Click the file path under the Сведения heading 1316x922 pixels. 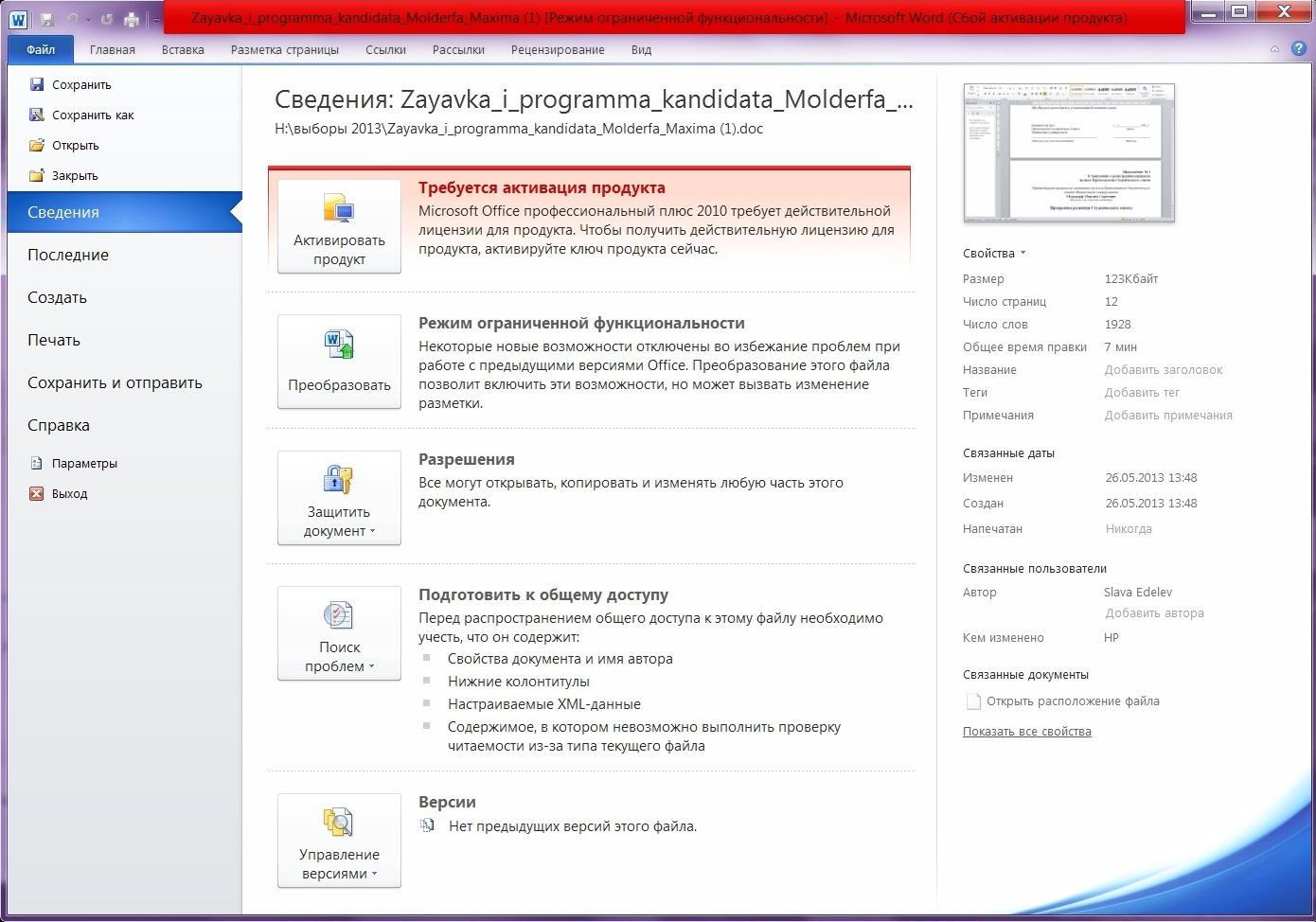coord(519,128)
